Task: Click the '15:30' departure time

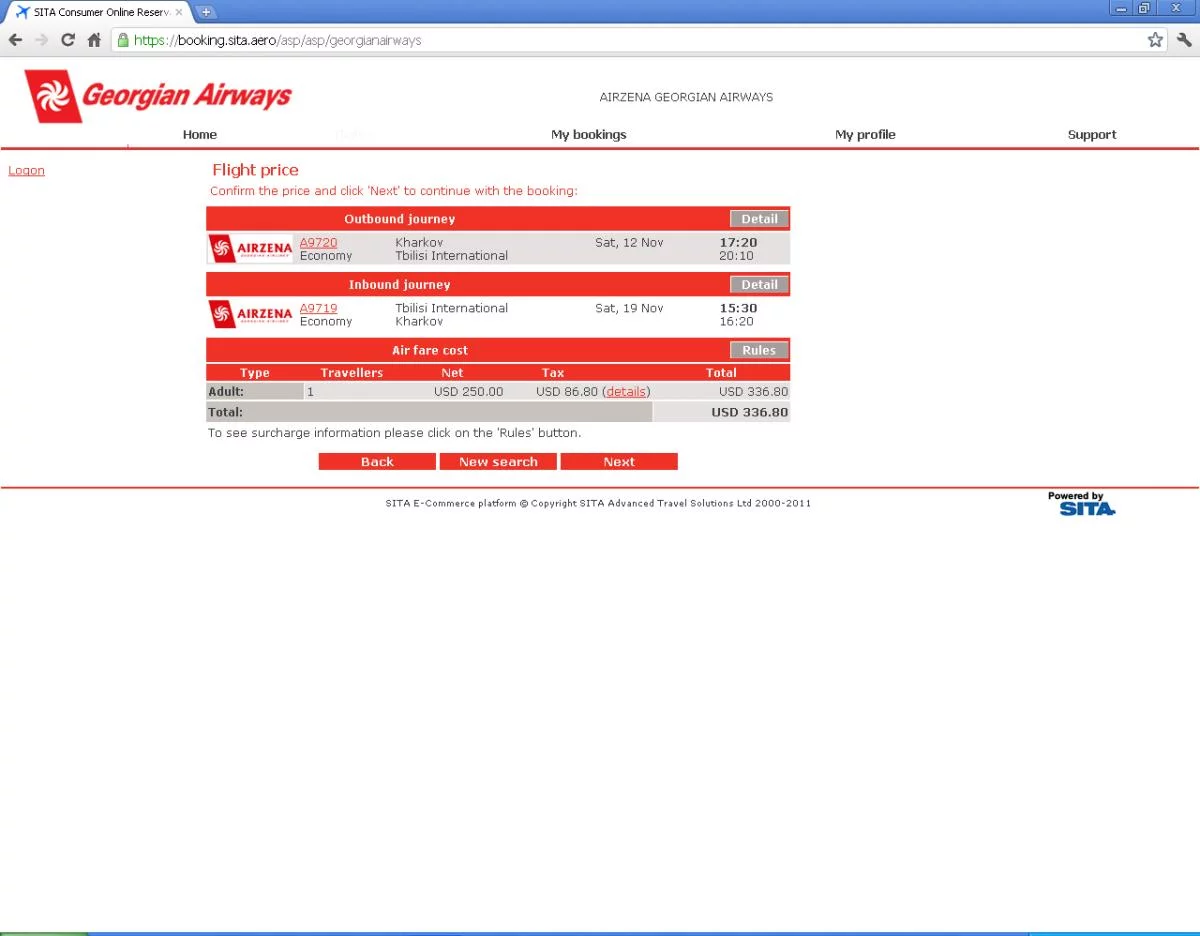Action: click(x=738, y=308)
